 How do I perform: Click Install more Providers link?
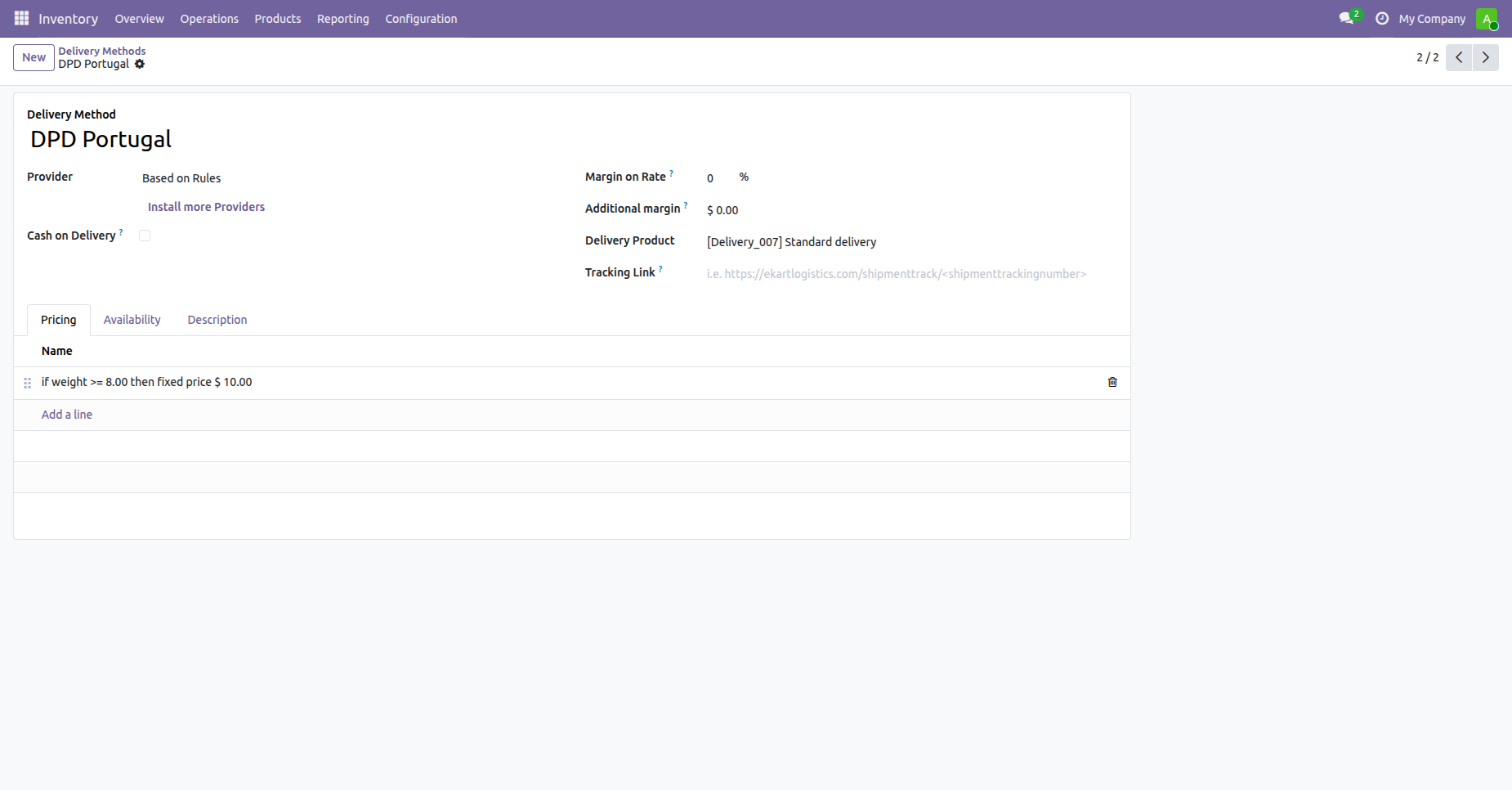[x=206, y=207]
